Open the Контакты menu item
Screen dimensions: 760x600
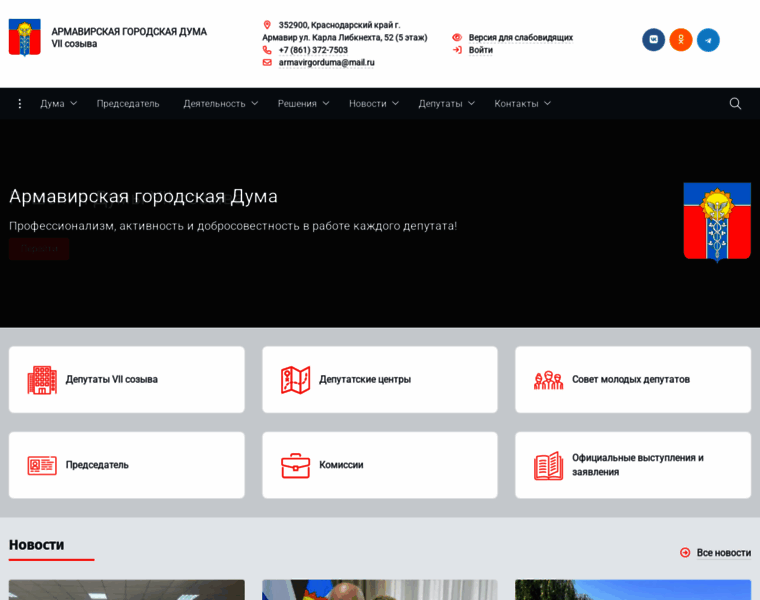tap(522, 103)
